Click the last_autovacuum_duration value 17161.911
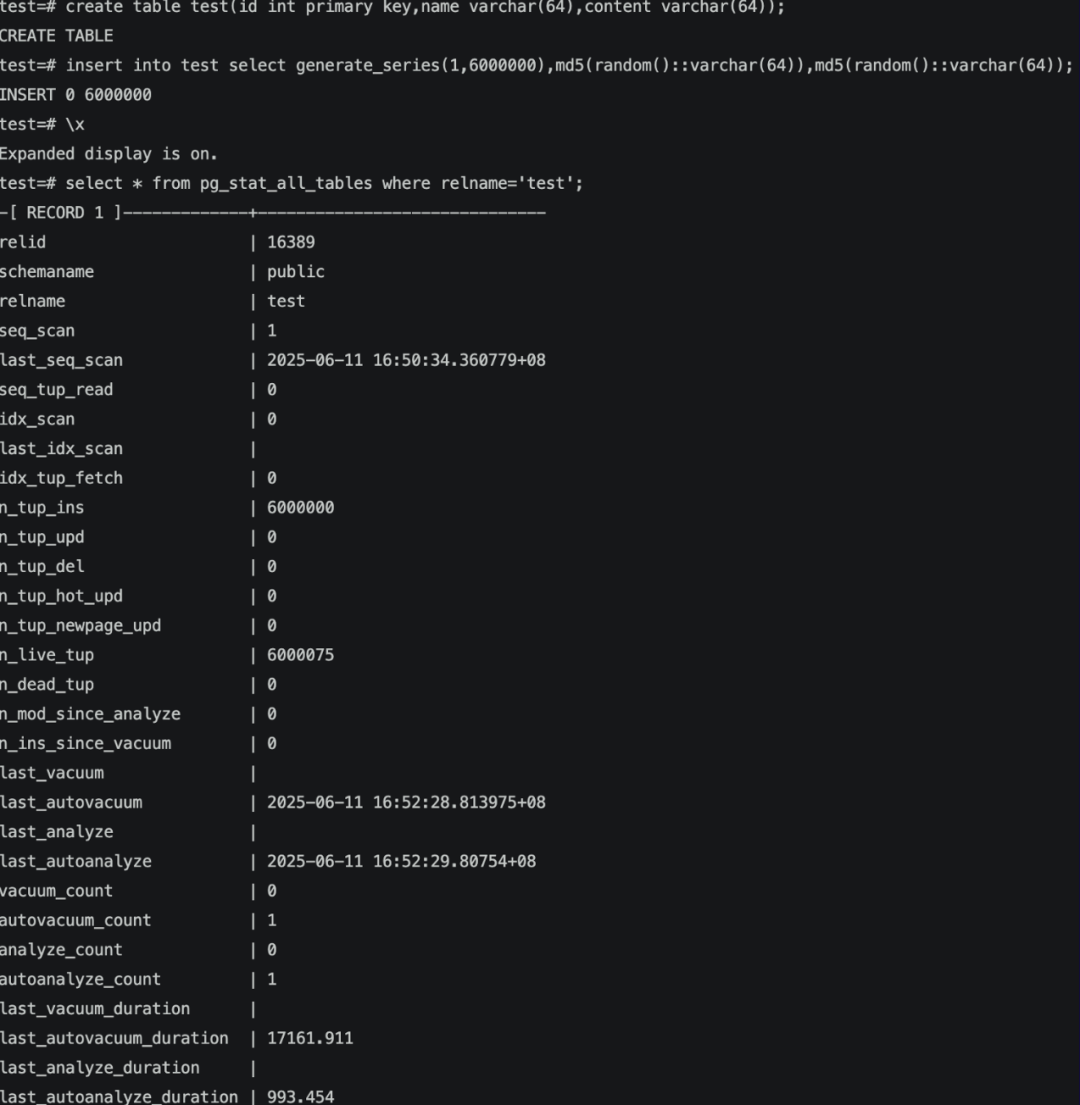This screenshot has height=1105, width=1080. (x=309, y=1038)
